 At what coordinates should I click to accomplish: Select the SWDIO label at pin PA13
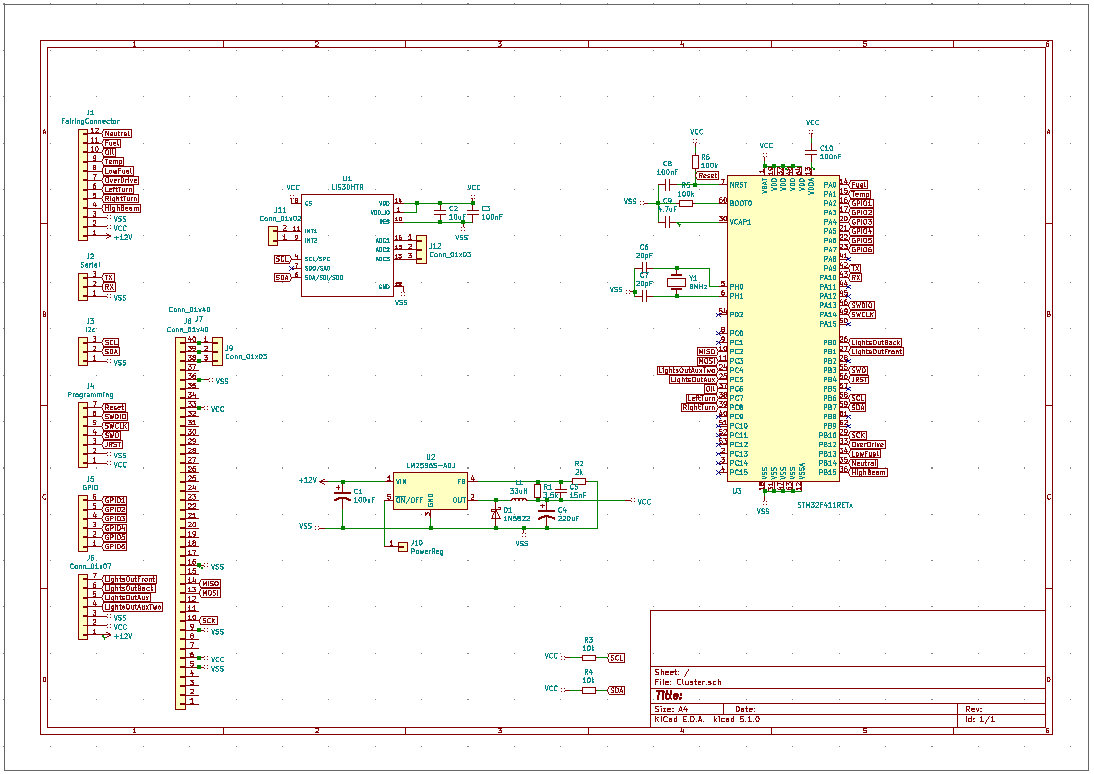862,305
